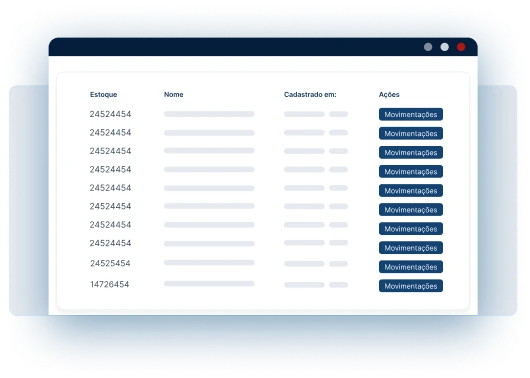This screenshot has width=530, height=378.
Task: Select the name placeholder in the first row
Action: click(209, 114)
